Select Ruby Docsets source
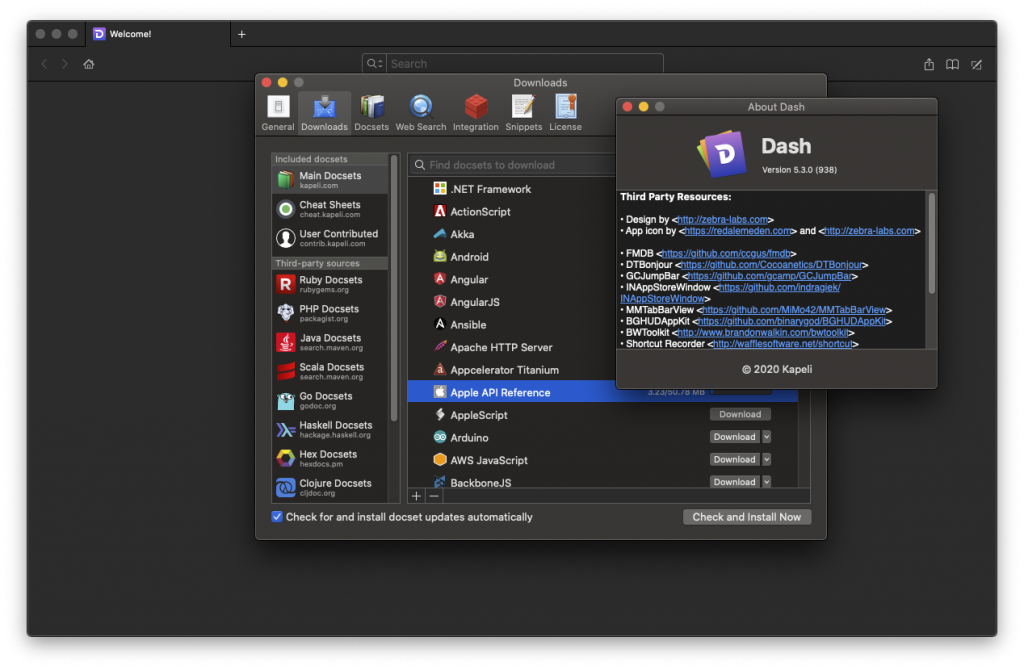The height and width of the screenshot is (670, 1024). [330, 284]
